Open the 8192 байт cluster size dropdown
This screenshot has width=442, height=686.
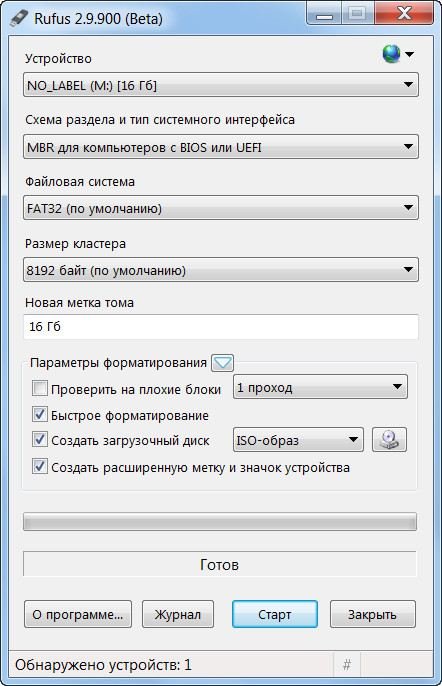[221, 270]
